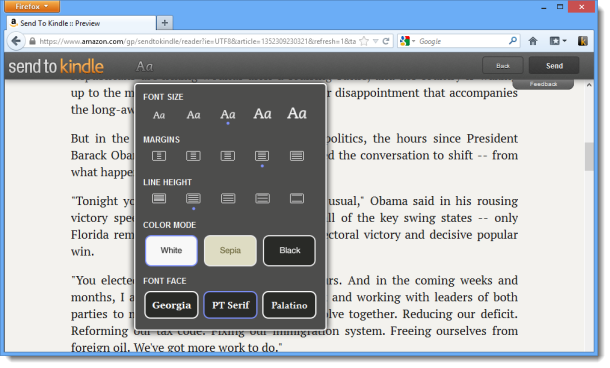Open the browser home page icon
The image size is (610, 368).
coord(533,41)
